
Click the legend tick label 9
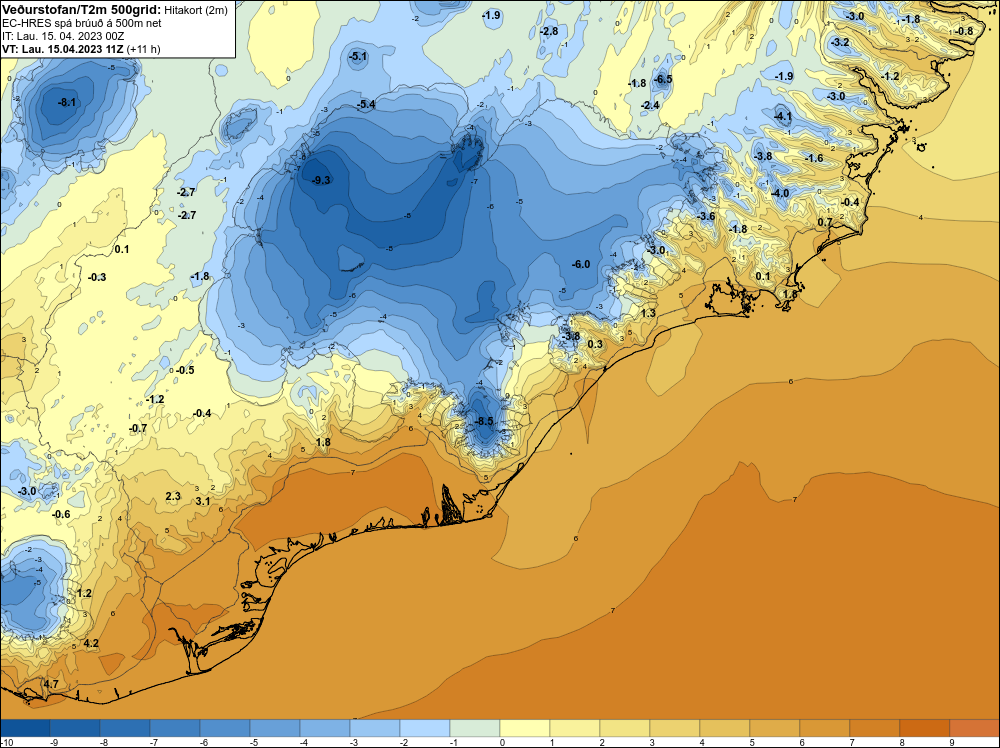click(951, 742)
